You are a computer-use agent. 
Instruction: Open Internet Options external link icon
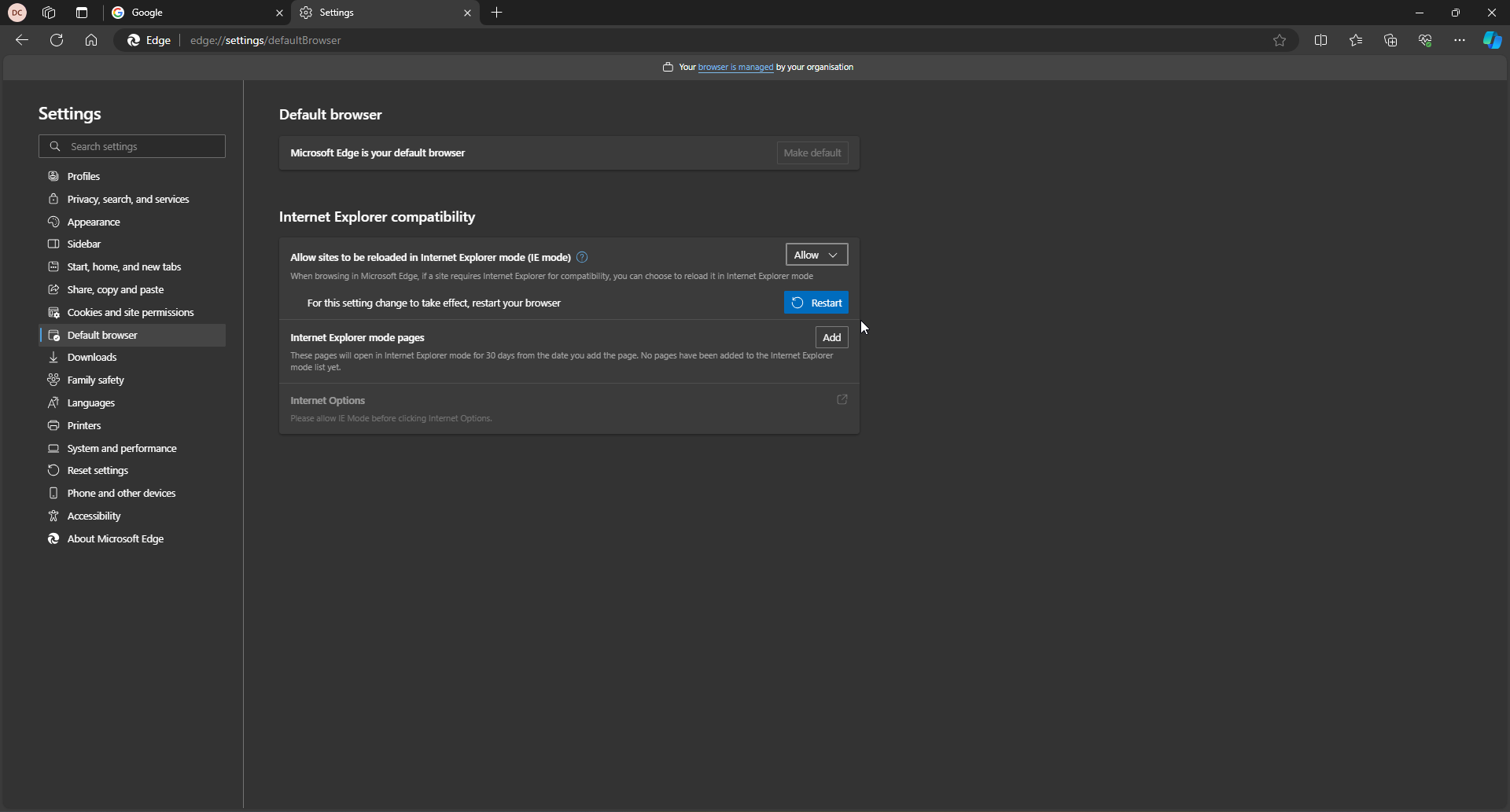click(842, 400)
